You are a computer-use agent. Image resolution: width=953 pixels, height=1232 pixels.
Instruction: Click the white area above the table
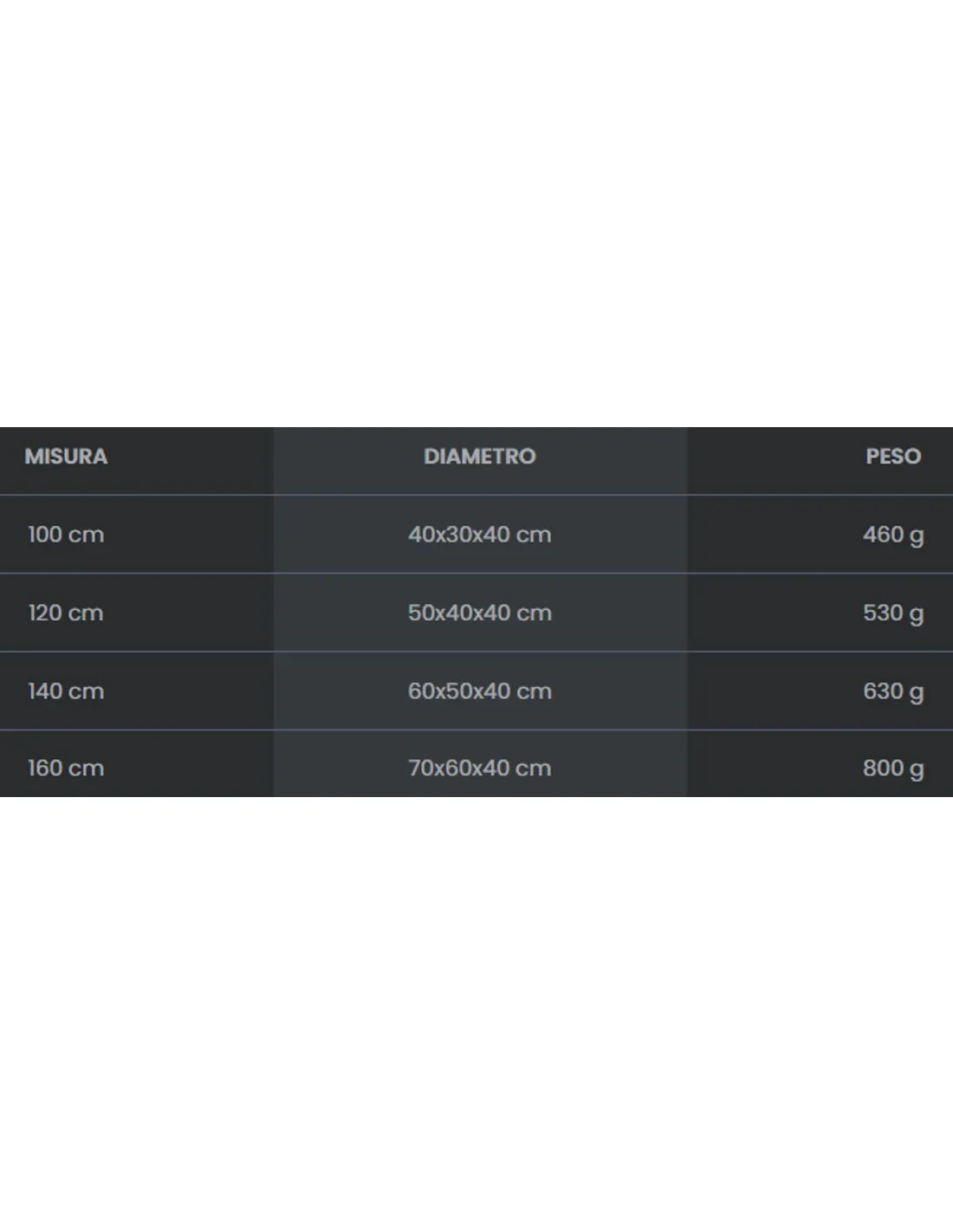[x=476, y=213]
